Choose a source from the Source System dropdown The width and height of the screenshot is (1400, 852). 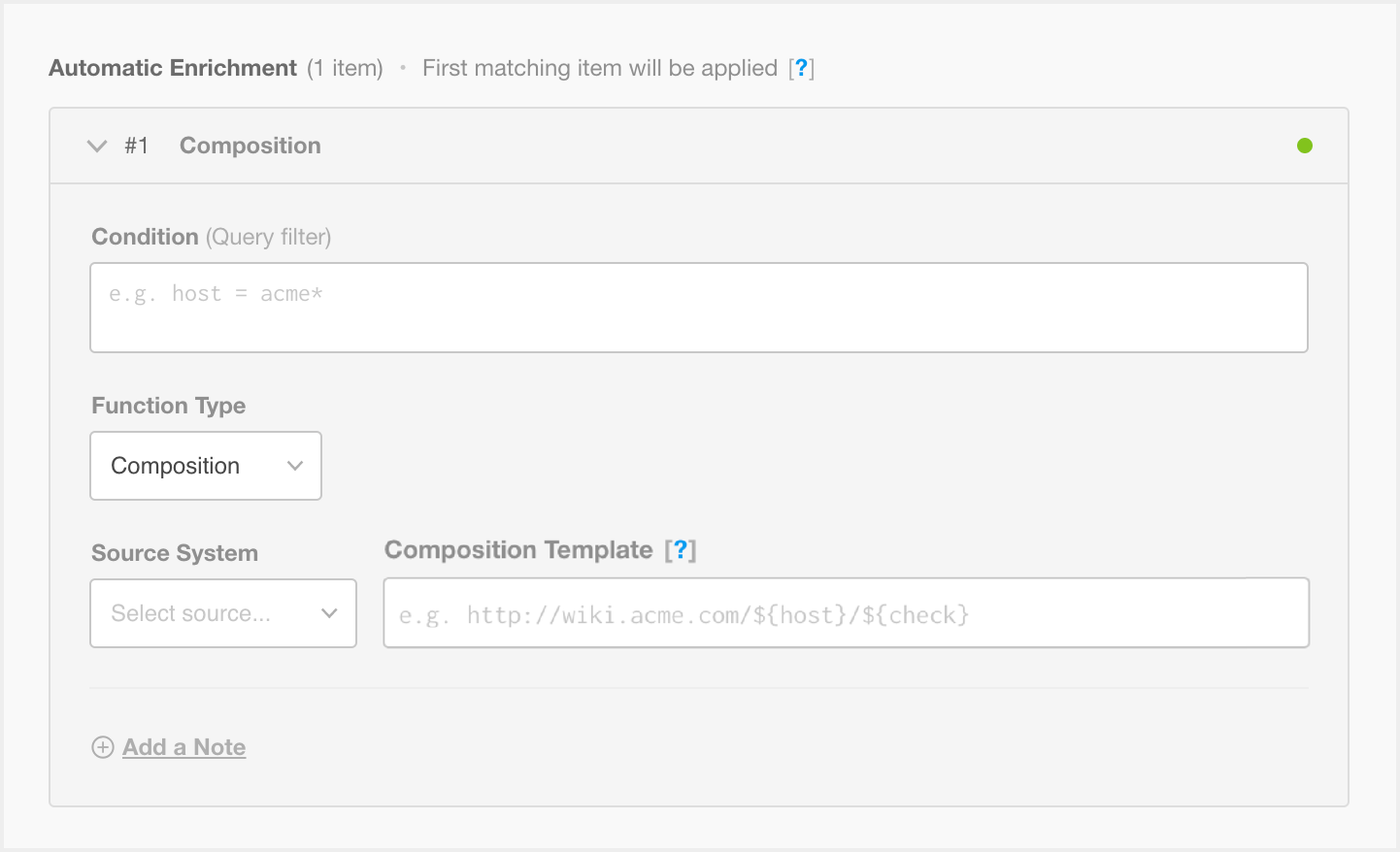click(222, 613)
